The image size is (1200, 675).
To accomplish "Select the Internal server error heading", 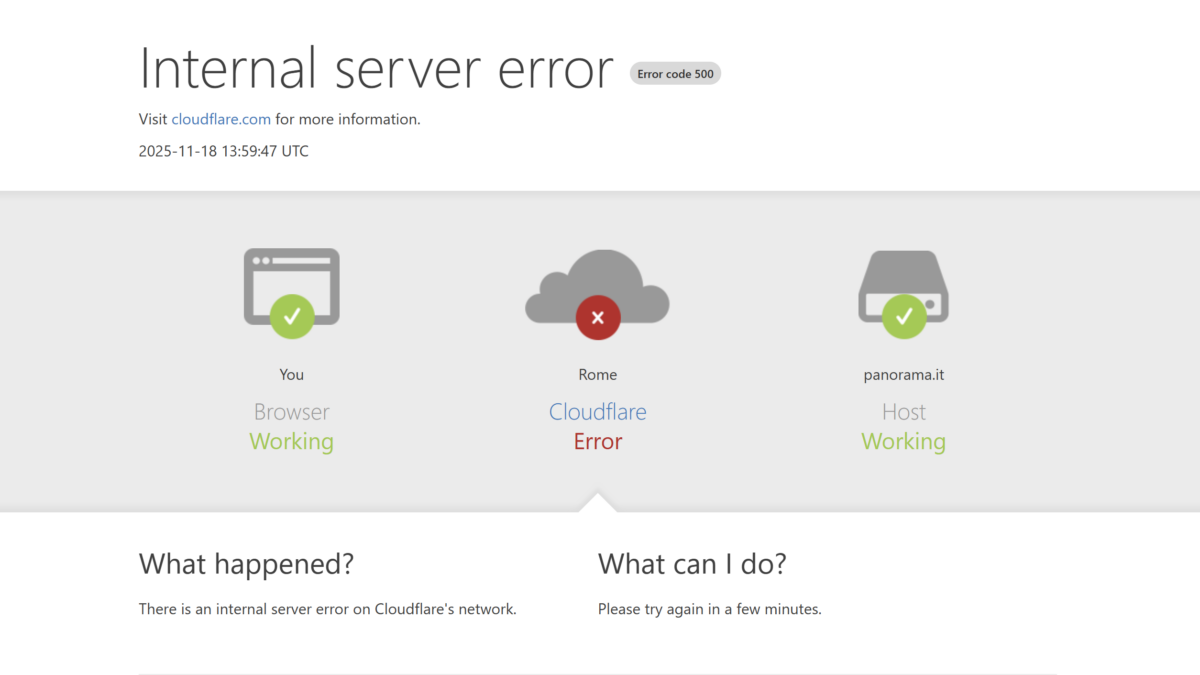I will coord(375,68).
